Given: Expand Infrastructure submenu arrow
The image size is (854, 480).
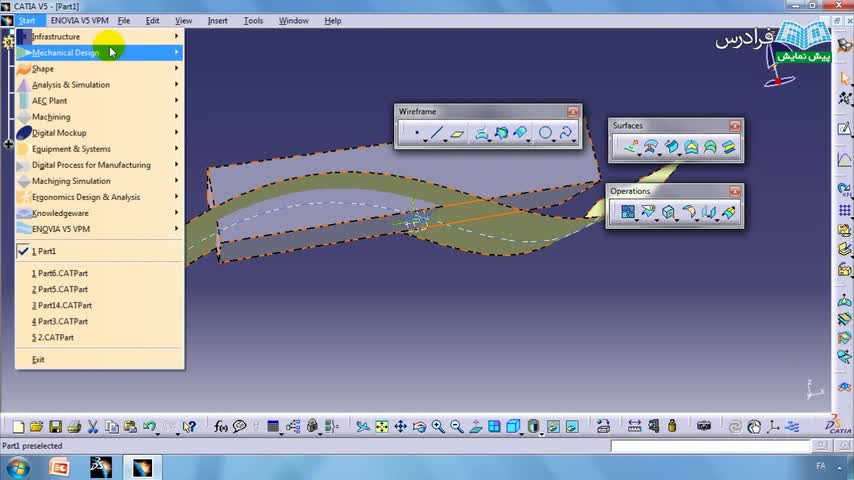Looking at the screenshot, I should [x=176, y=36].
